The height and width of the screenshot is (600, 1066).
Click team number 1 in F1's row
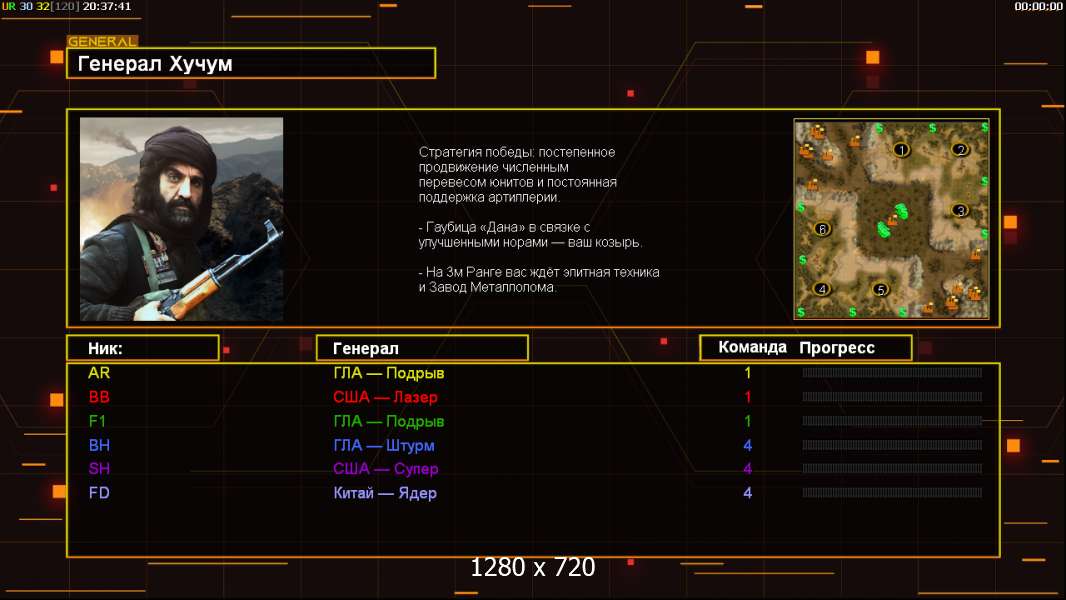(x=748, y=421)
